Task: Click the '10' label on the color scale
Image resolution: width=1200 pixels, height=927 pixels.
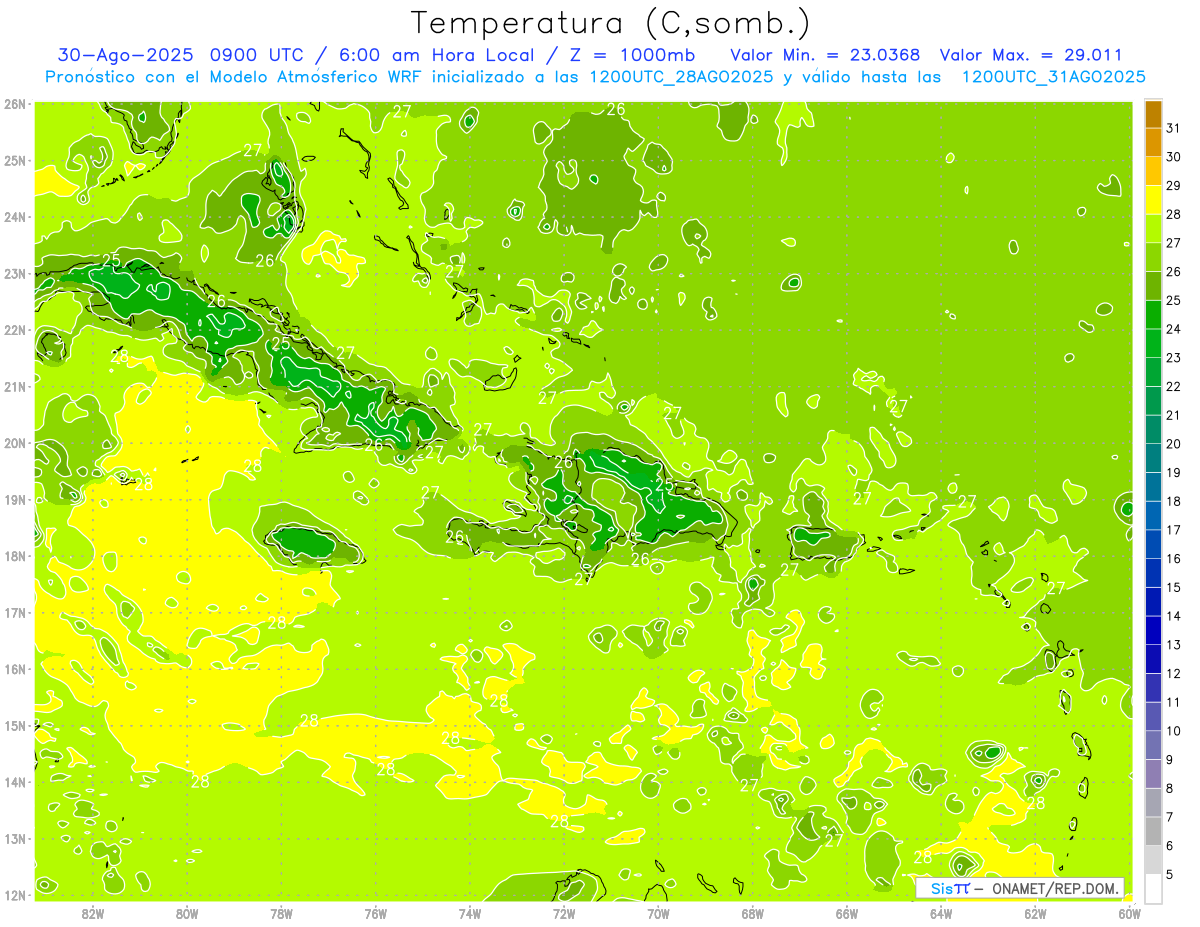Action: pyautogui.click(x=1173, y=730)
